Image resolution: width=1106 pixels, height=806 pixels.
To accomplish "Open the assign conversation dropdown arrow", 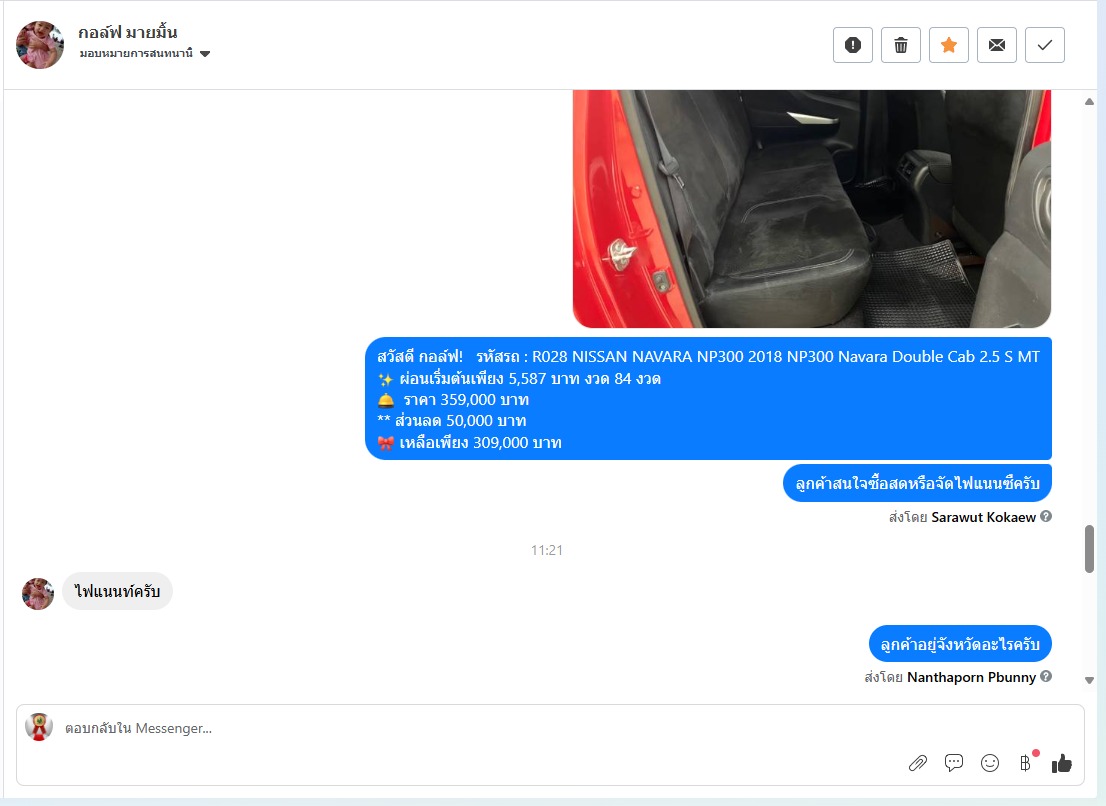I will point(205,54).
